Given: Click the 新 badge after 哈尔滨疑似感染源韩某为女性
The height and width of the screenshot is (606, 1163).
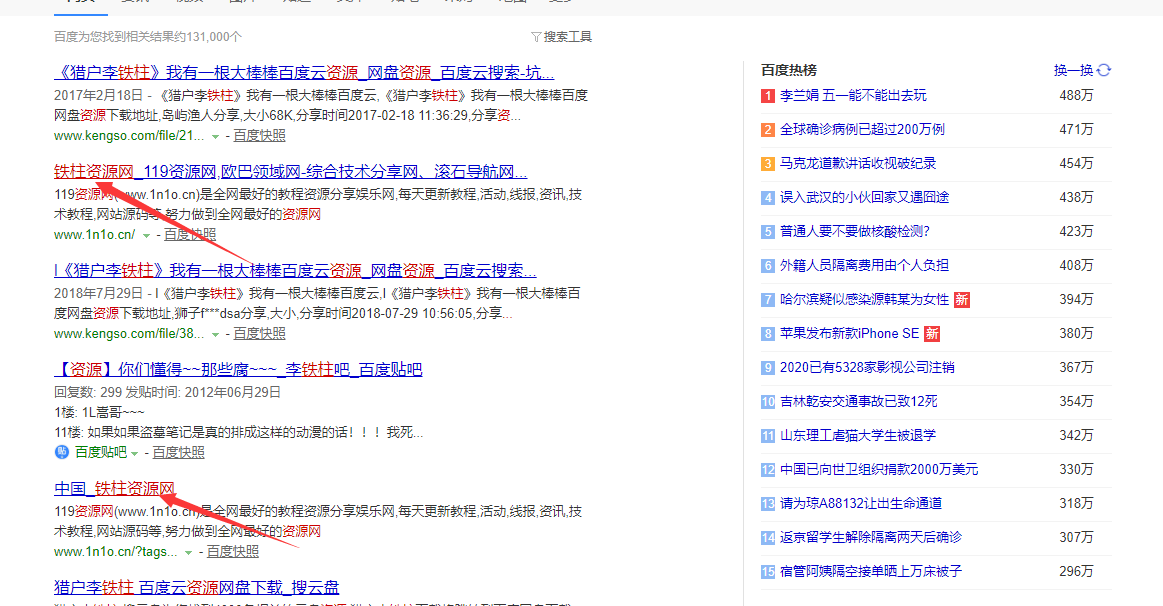Looking at the screenshot, I should [961, 300].
